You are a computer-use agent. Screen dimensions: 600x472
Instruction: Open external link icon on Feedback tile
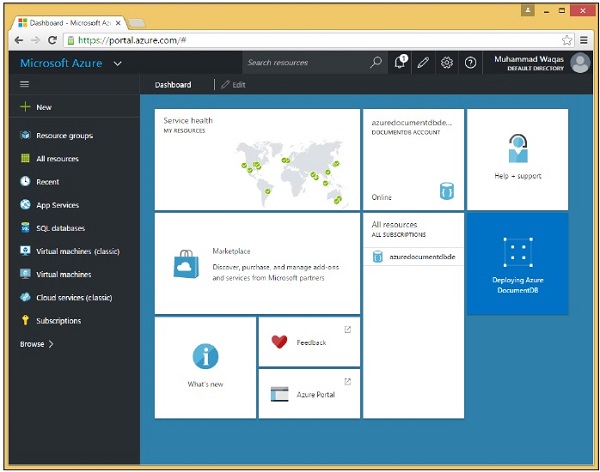(347, 329)
